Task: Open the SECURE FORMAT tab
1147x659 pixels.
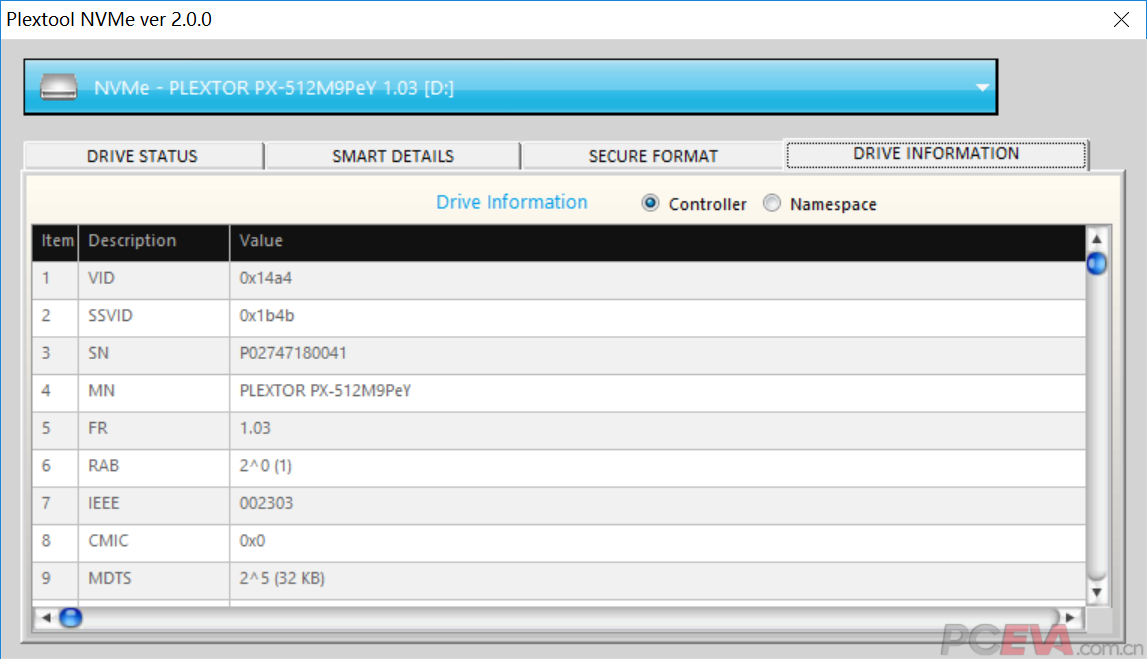Action: (x=653, y=156)
